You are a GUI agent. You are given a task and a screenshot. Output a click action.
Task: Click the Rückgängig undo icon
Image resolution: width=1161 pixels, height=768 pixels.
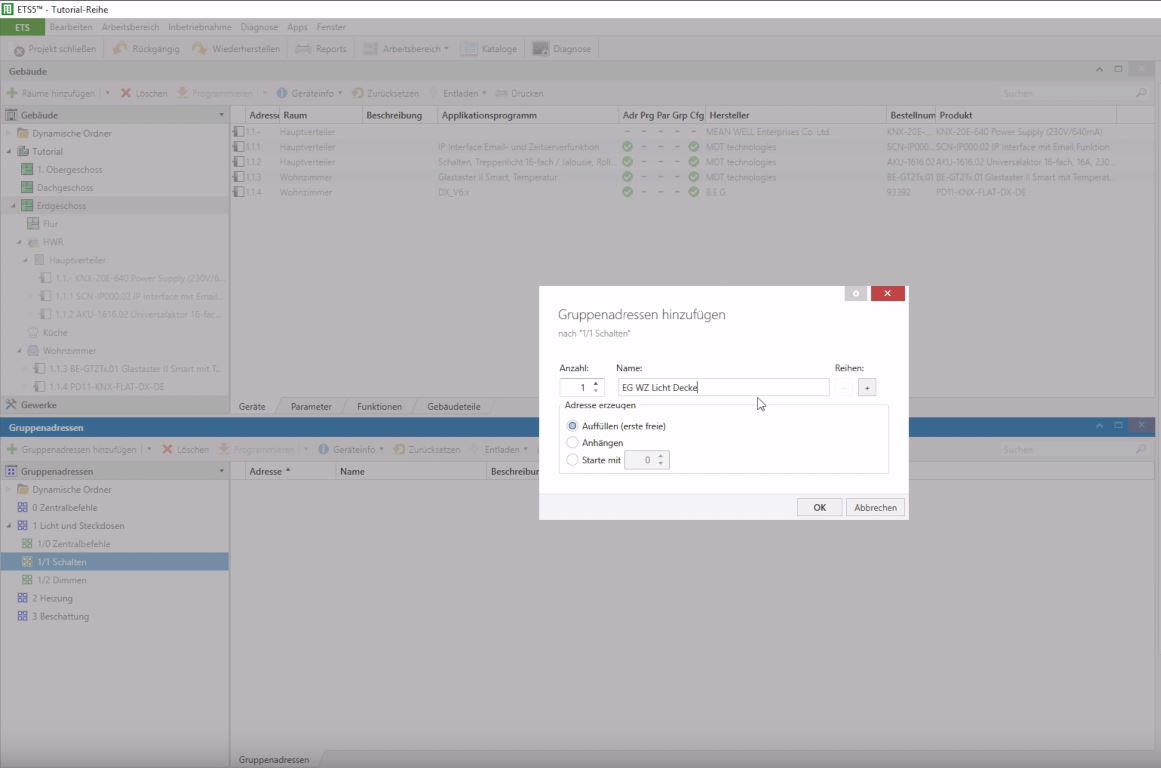[119, 49]
